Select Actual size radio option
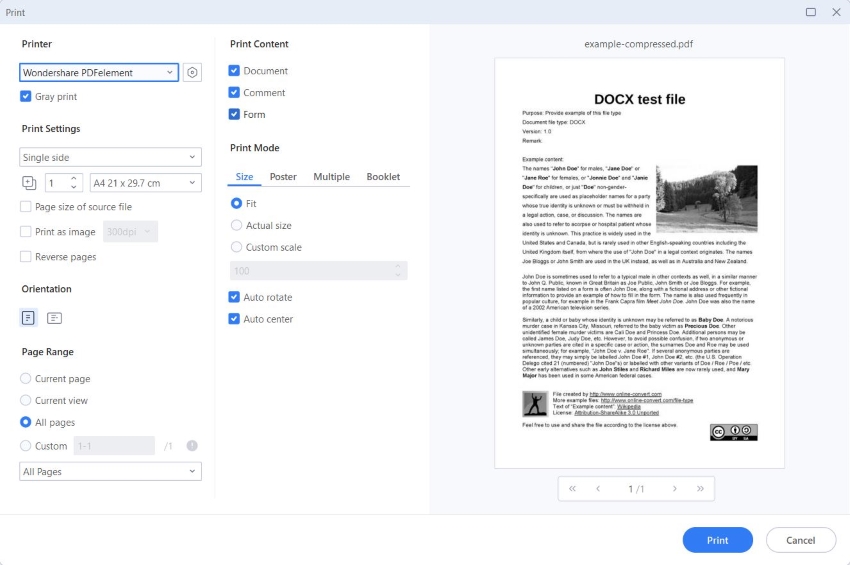This screenshot has width=850, height=565. (236, 225)
